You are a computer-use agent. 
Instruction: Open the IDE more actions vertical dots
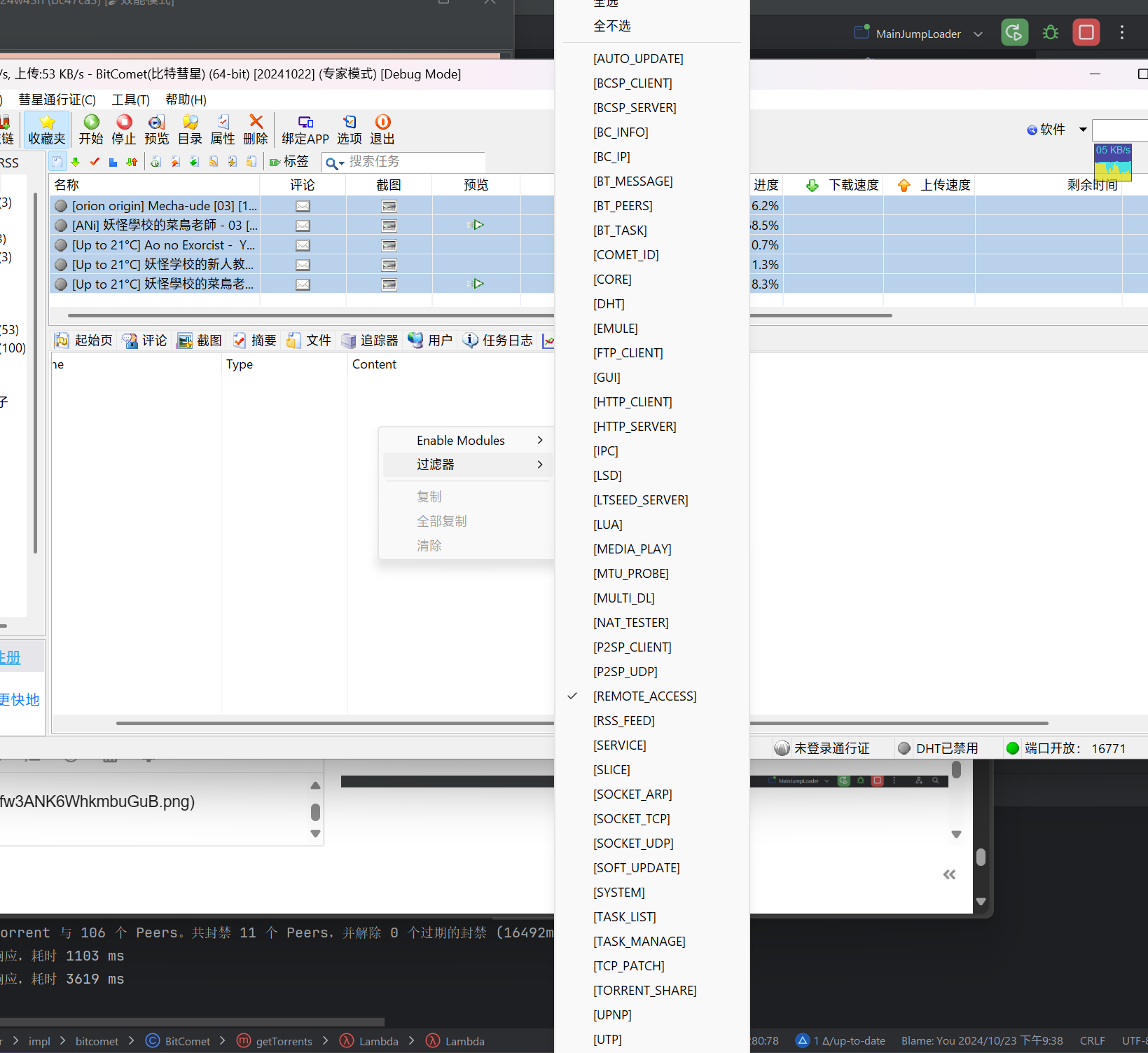(1122, 32)
